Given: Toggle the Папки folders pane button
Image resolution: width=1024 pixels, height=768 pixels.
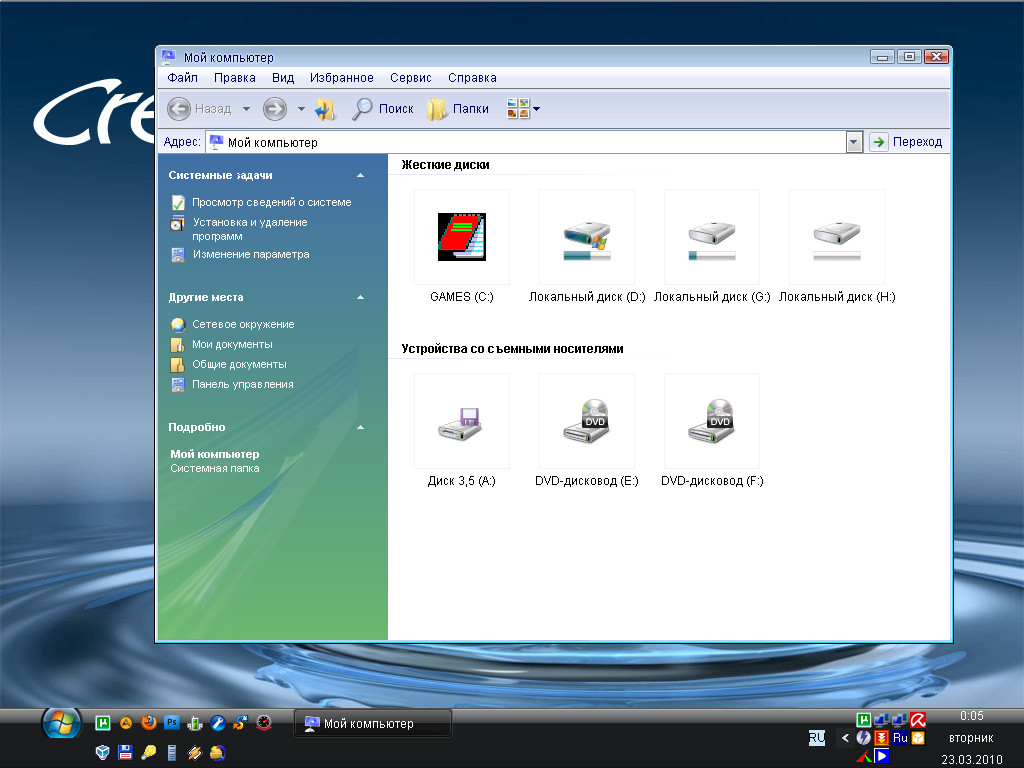Looking at the screenshot, I should point(458,109).
